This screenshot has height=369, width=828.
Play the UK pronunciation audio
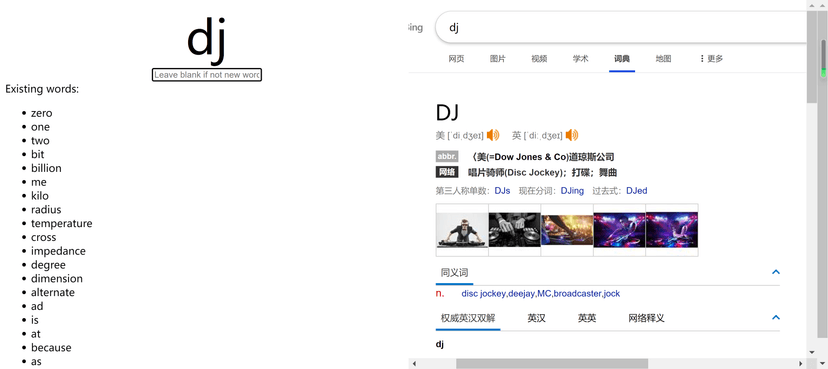pos(572,135)
